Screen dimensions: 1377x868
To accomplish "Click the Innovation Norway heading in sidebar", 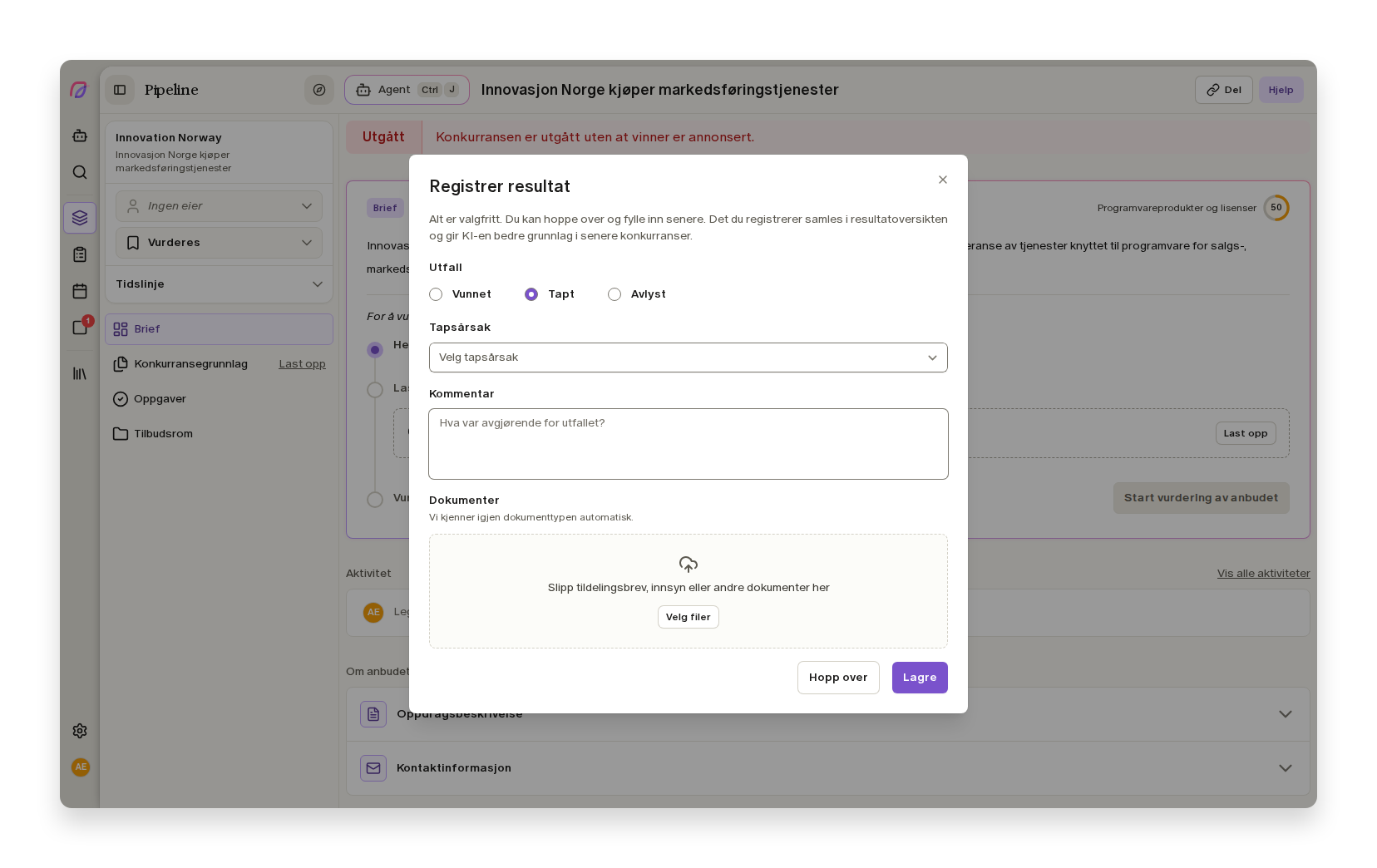I will click(169, 138).
